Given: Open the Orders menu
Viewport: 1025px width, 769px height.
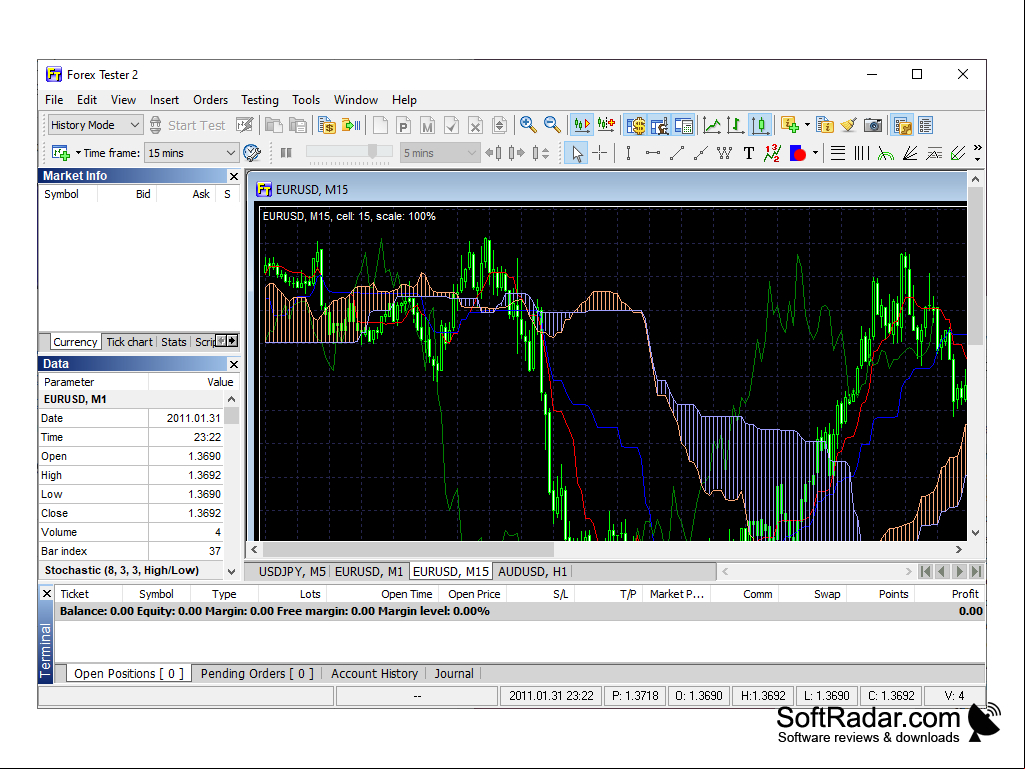Looking at the screenshot, I should [210, 100].
